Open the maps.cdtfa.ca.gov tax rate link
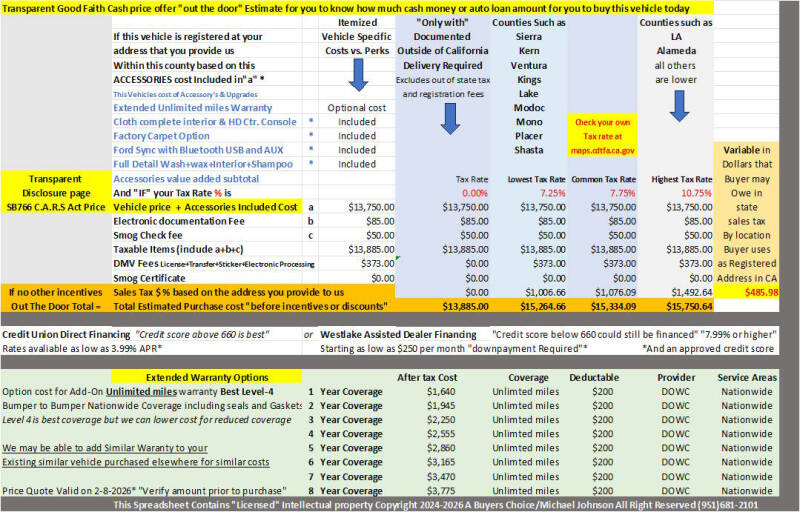 coord(603,151)
